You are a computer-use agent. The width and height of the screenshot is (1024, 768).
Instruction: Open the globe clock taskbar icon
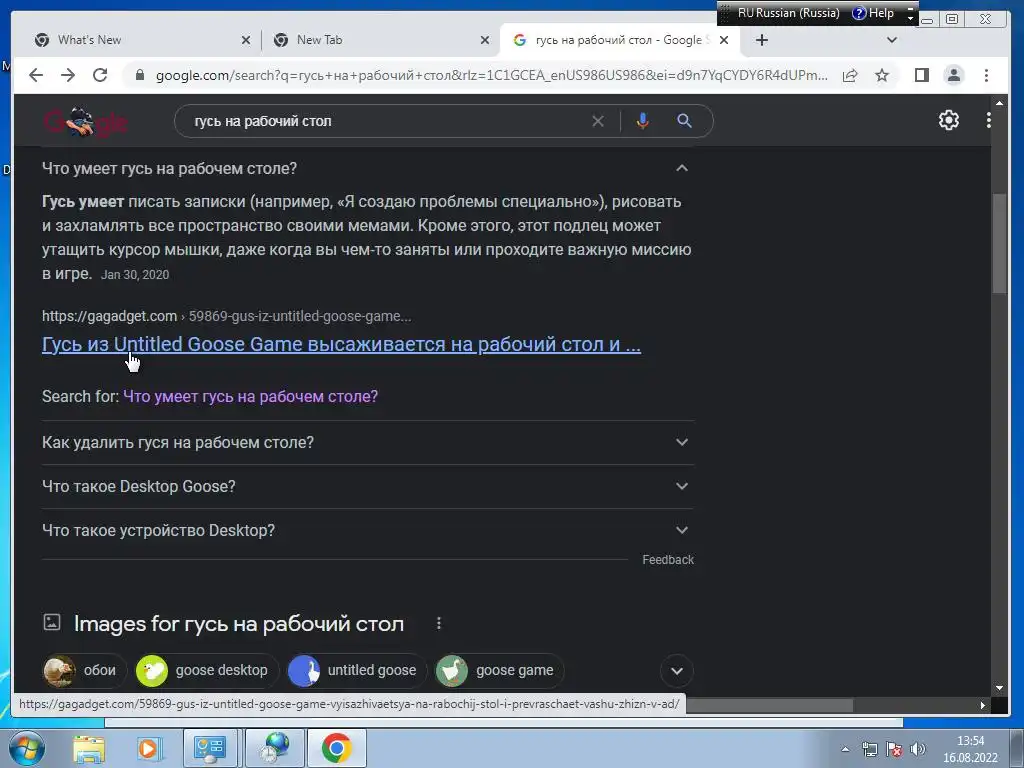(x=274, y=748)
